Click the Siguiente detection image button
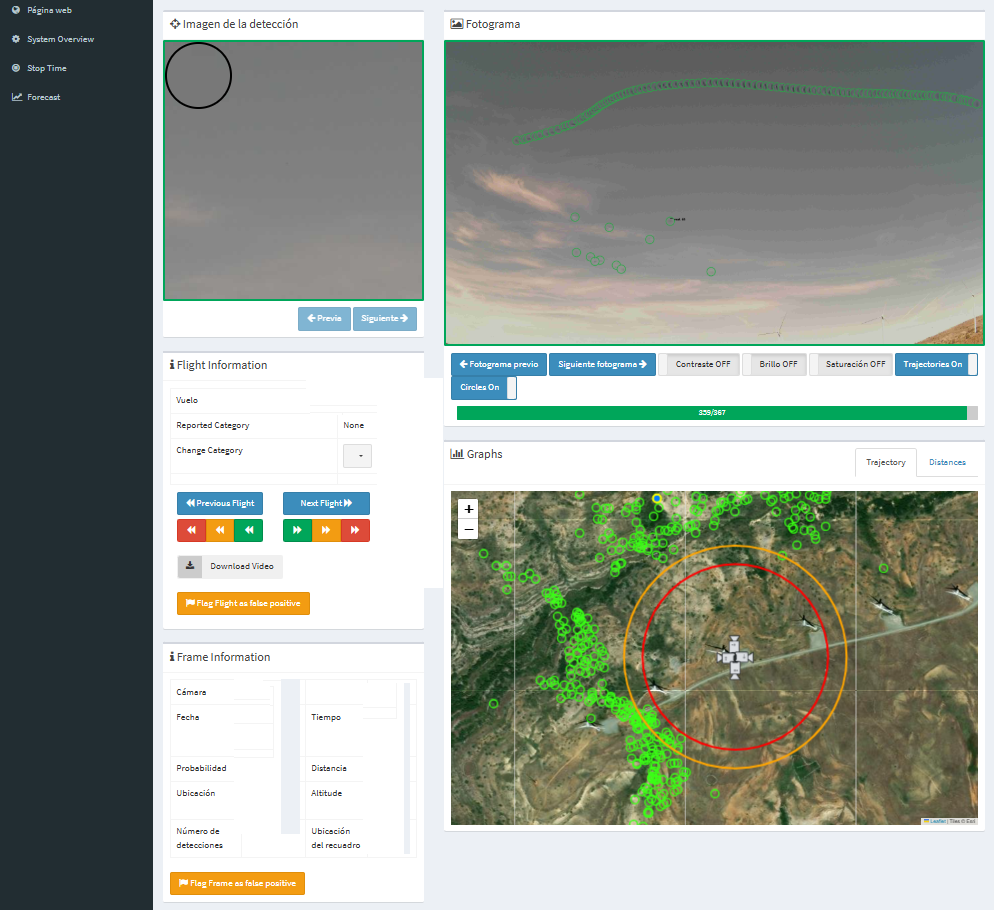 click(384, 319)
